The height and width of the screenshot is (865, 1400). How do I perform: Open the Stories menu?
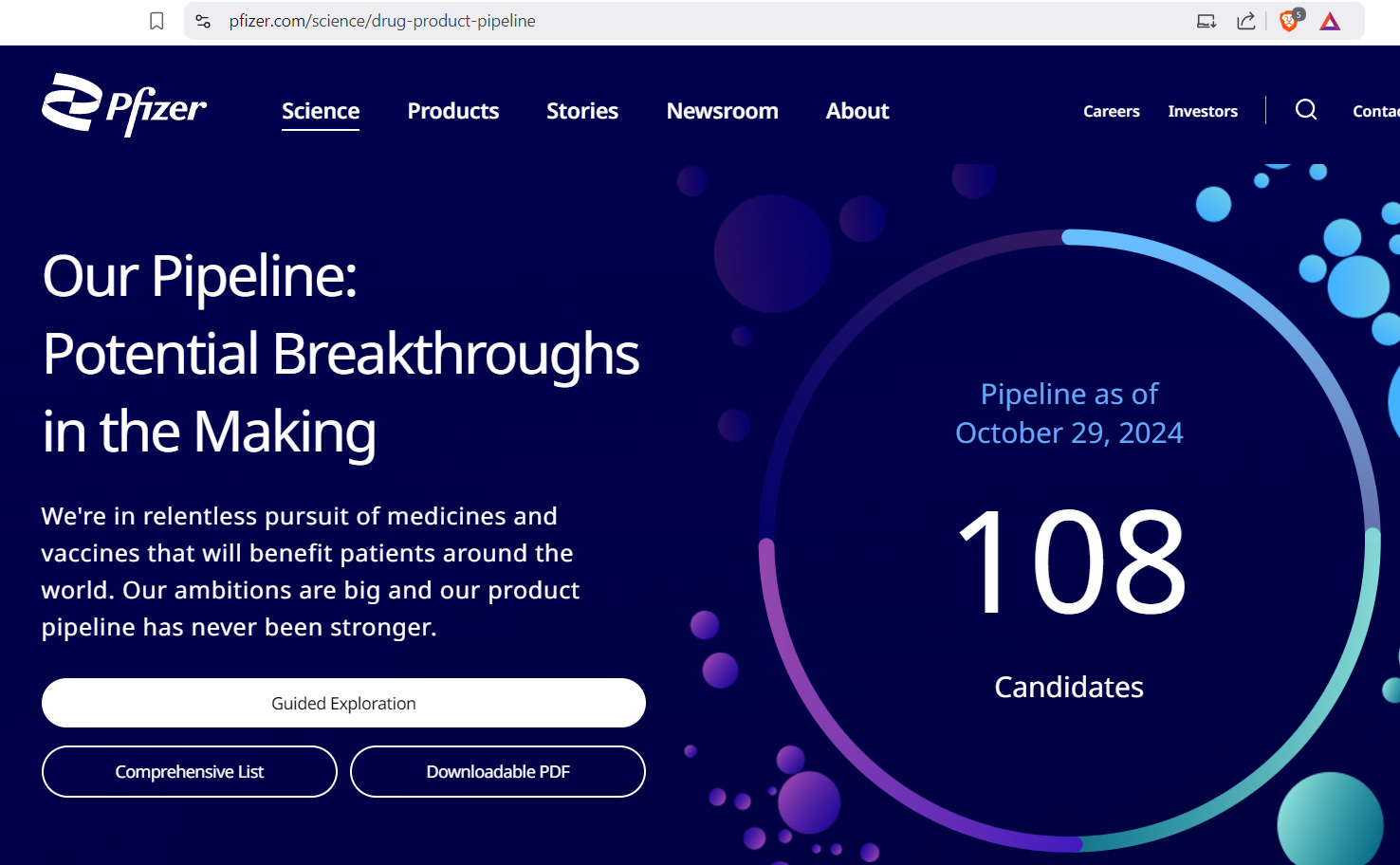pyautogui.click(x=582, y=111)
